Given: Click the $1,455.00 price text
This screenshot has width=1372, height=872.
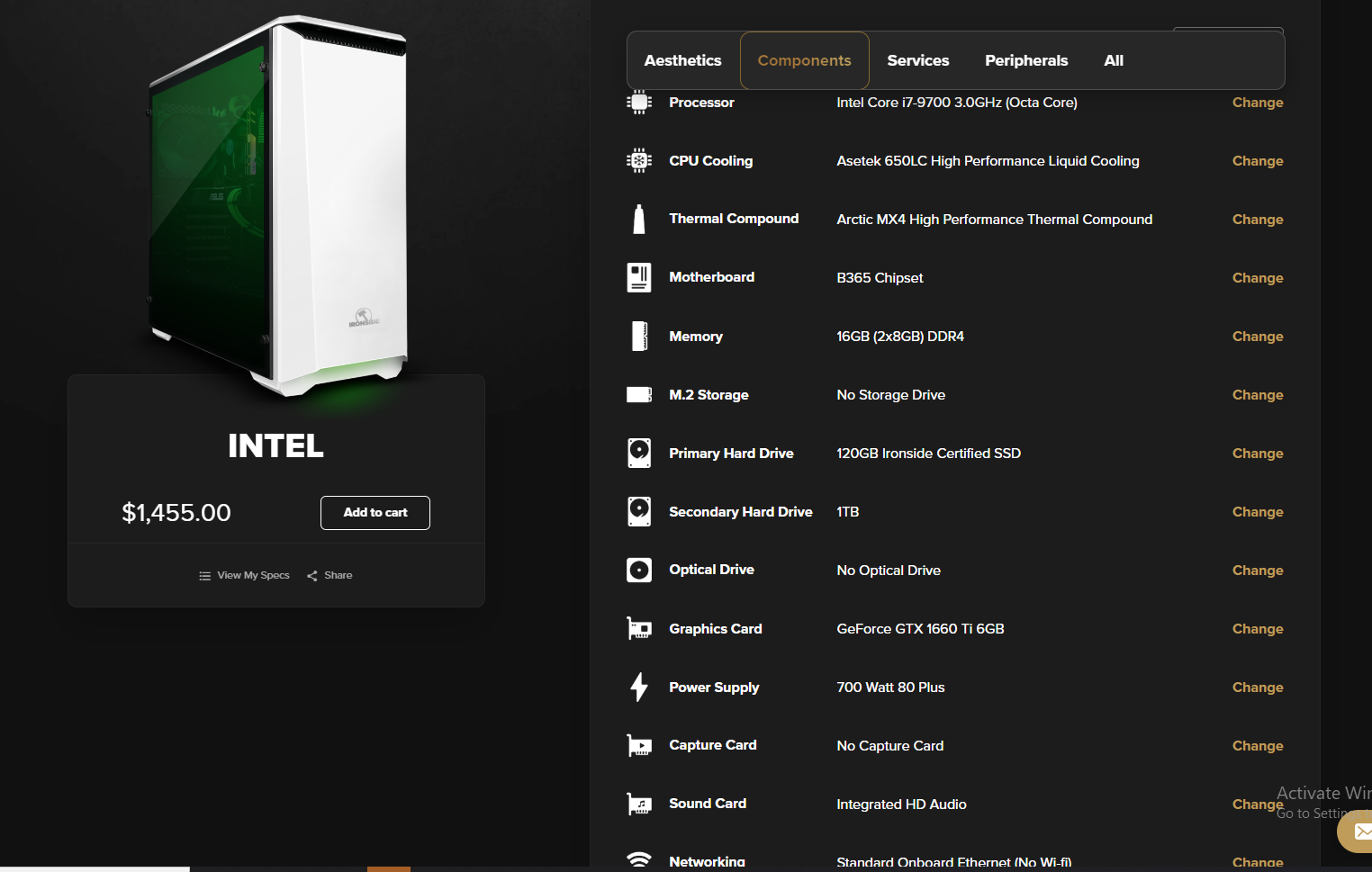Looking at the screenshot, I should pos(176,513).
